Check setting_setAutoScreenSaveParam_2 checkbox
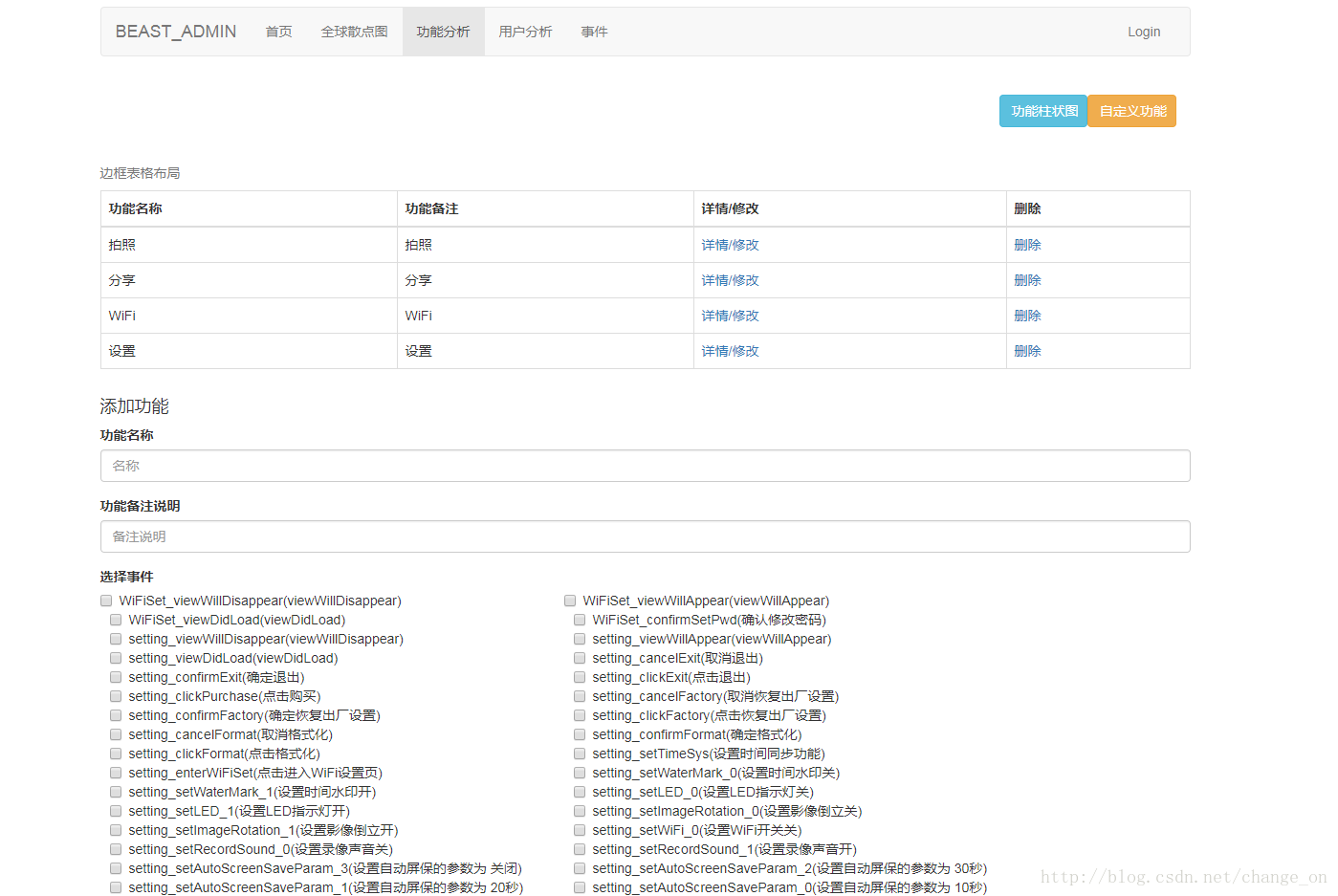Screen dimensions: 1338x896 pyautogui.click(x=580, y=868)
